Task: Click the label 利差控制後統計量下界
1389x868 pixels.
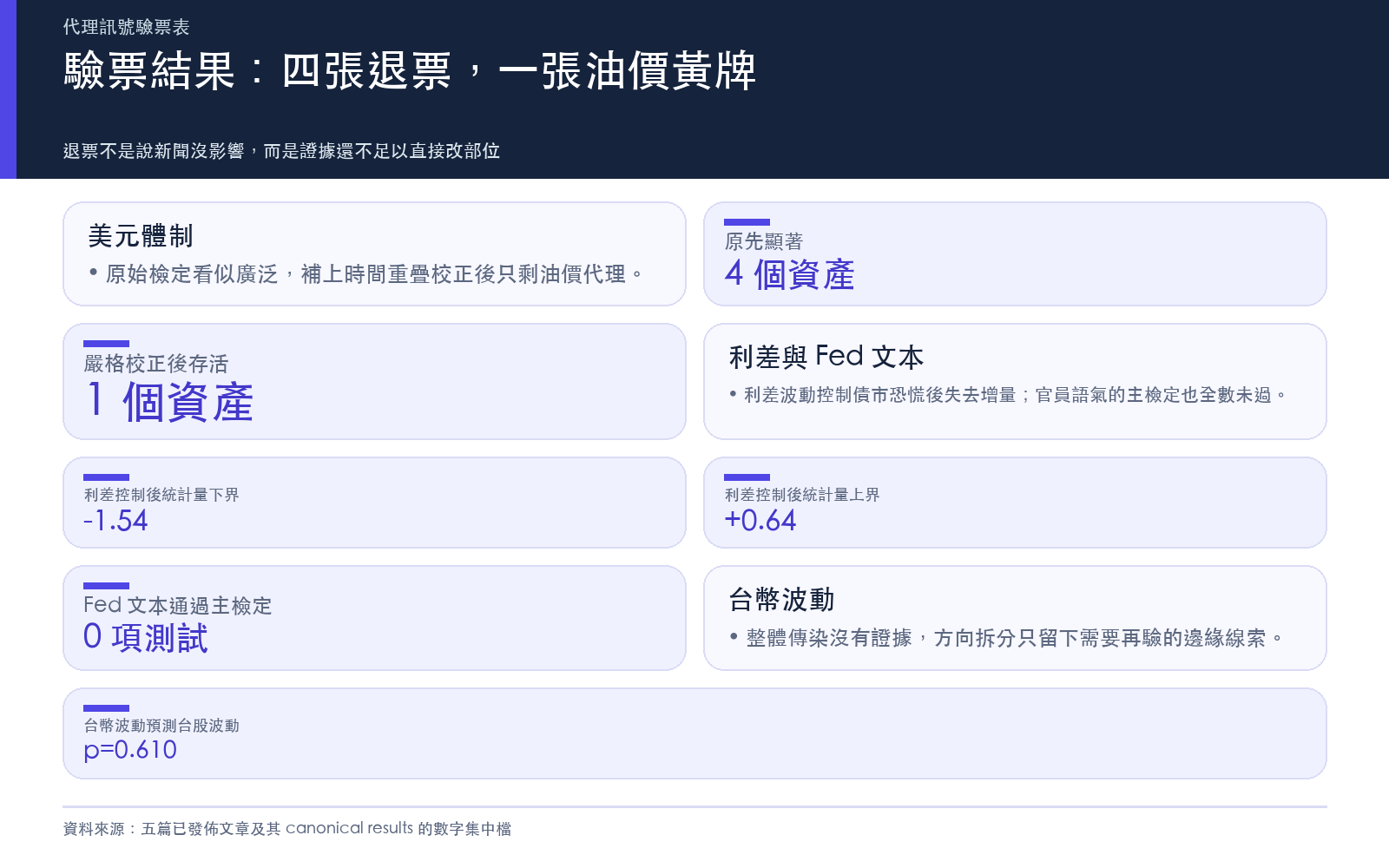Action: pos(161,495)
